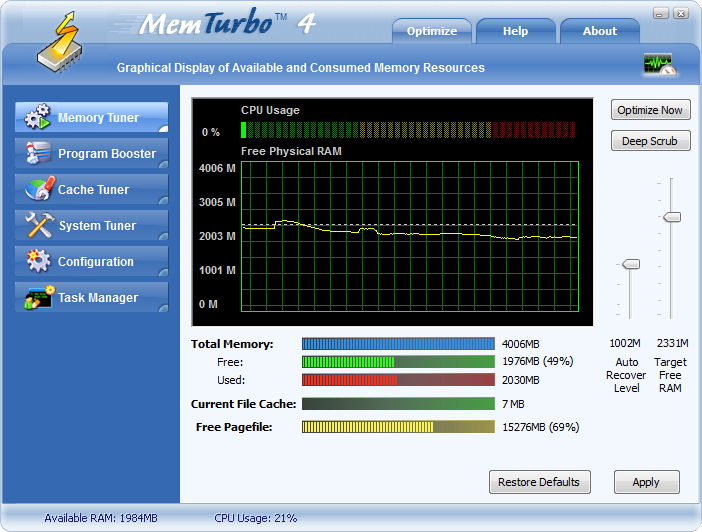Click the Apply button
The image size is (702, 532).
coord(646,482)
